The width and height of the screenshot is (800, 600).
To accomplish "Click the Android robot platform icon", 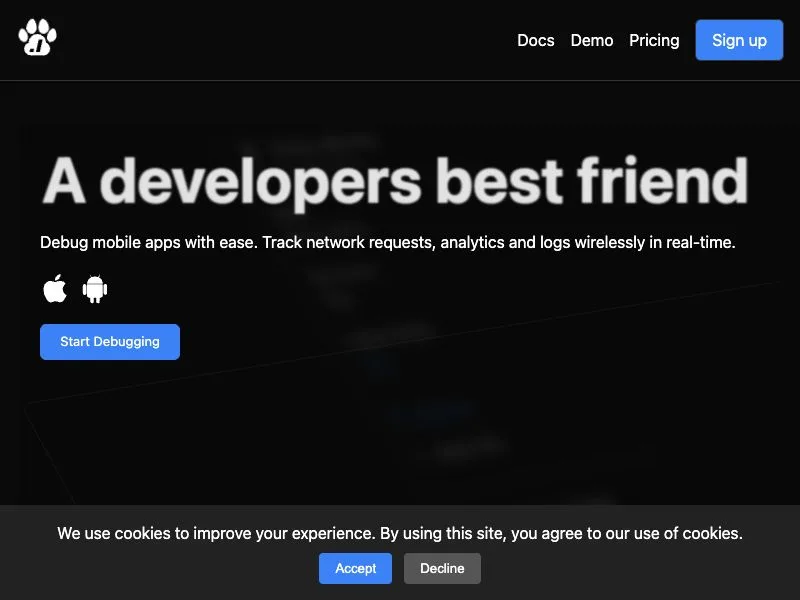I will (x=95, y=289).
